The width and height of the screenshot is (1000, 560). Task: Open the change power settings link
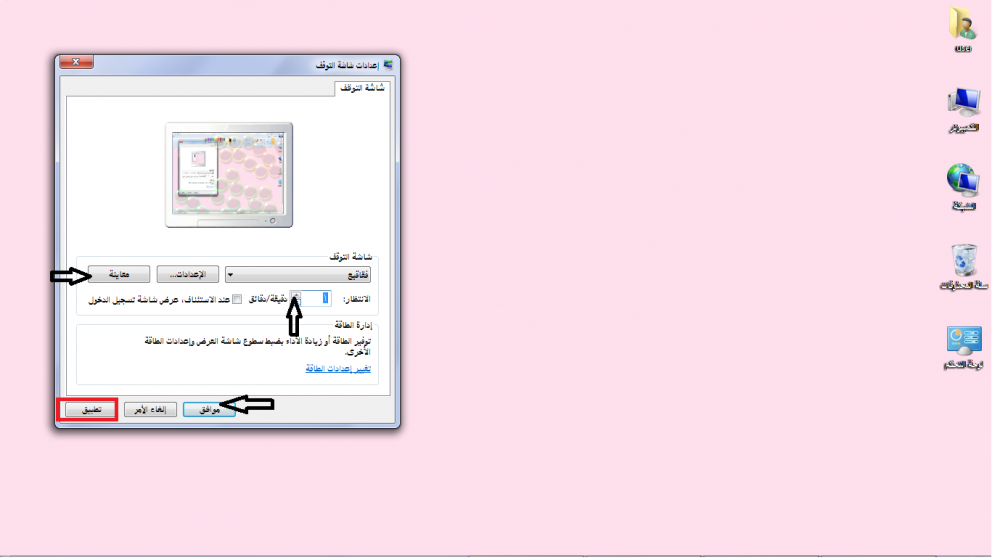click(337, 369)
